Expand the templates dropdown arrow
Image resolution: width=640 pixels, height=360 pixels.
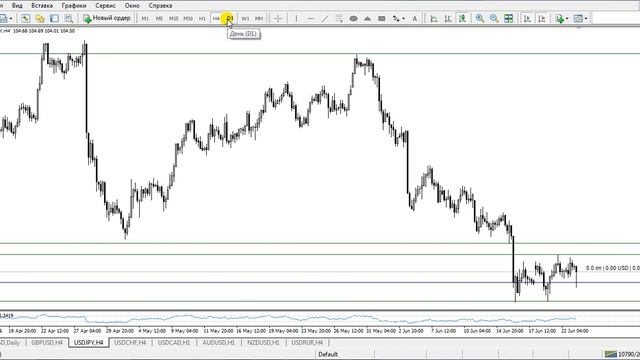pos(586,18)
